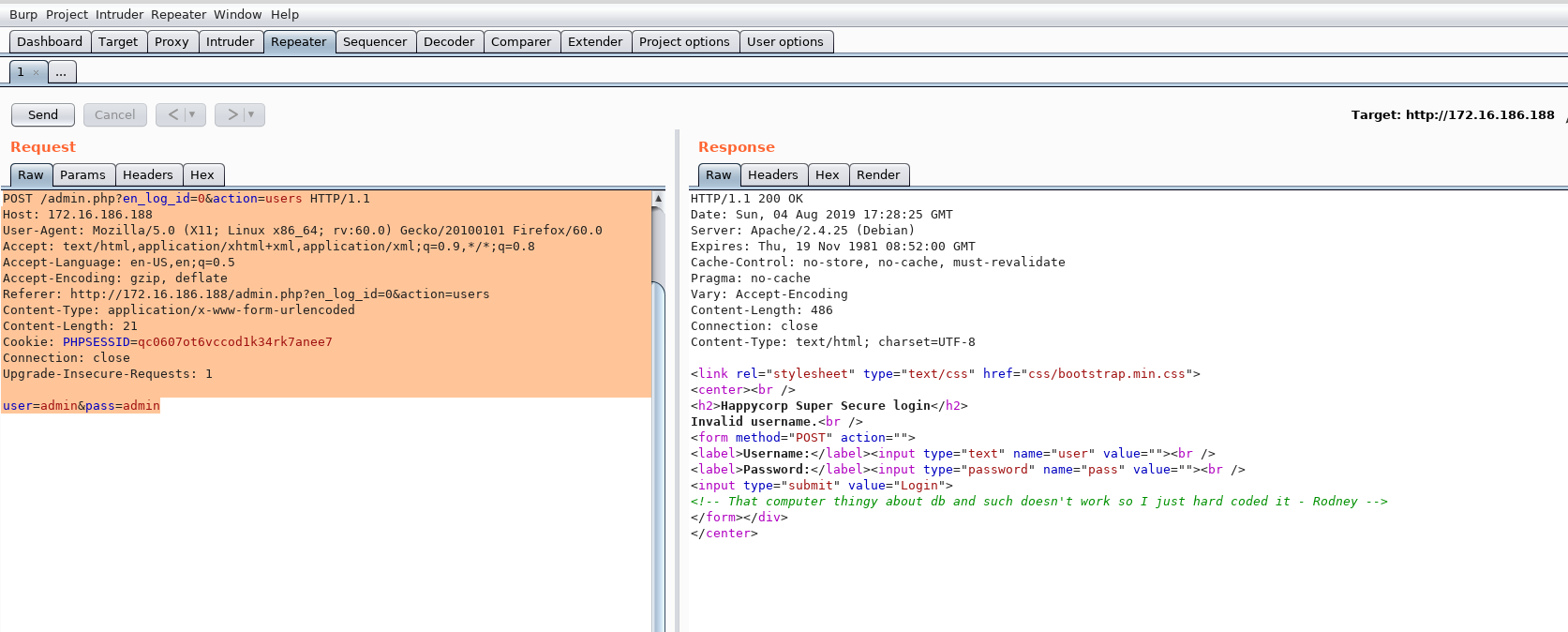Select repeater sub-tab 1
The height and width of the screenshot is (632, 1568).
coord(21,72)
